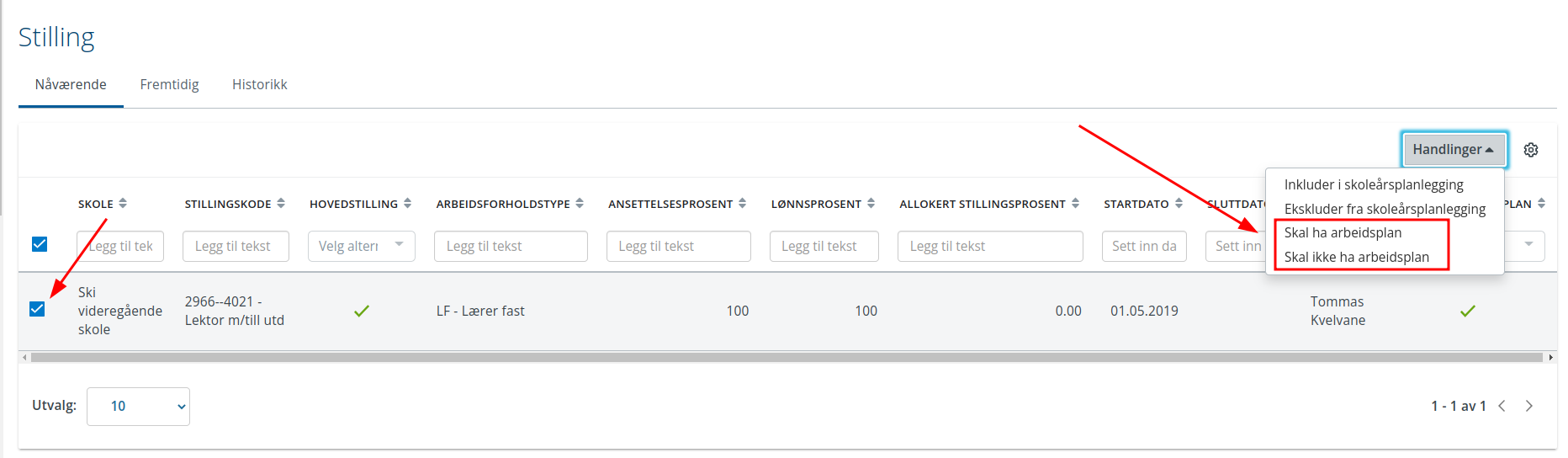The height and width of the screenshot is (458, 1568).
Task: Sort by Lønnsprosent column arrows
Action: tap(871, 204)
